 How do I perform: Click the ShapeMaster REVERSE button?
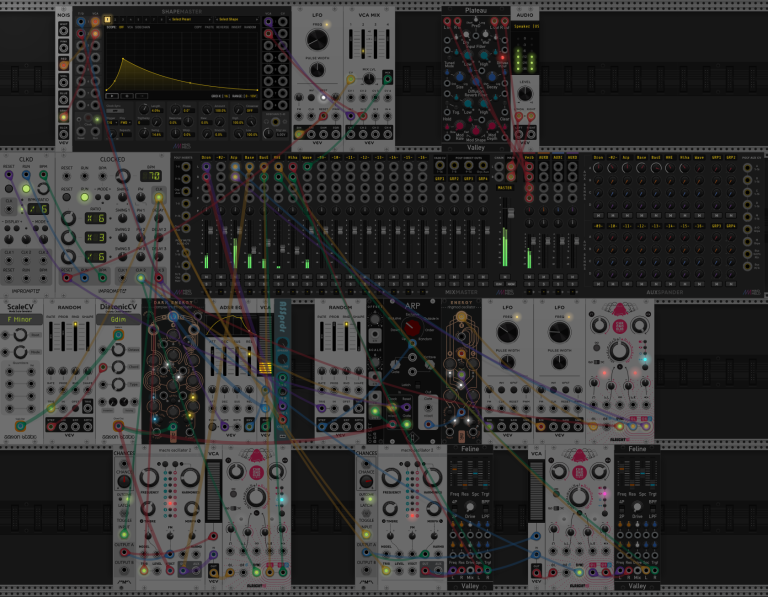tap(222, 27)
